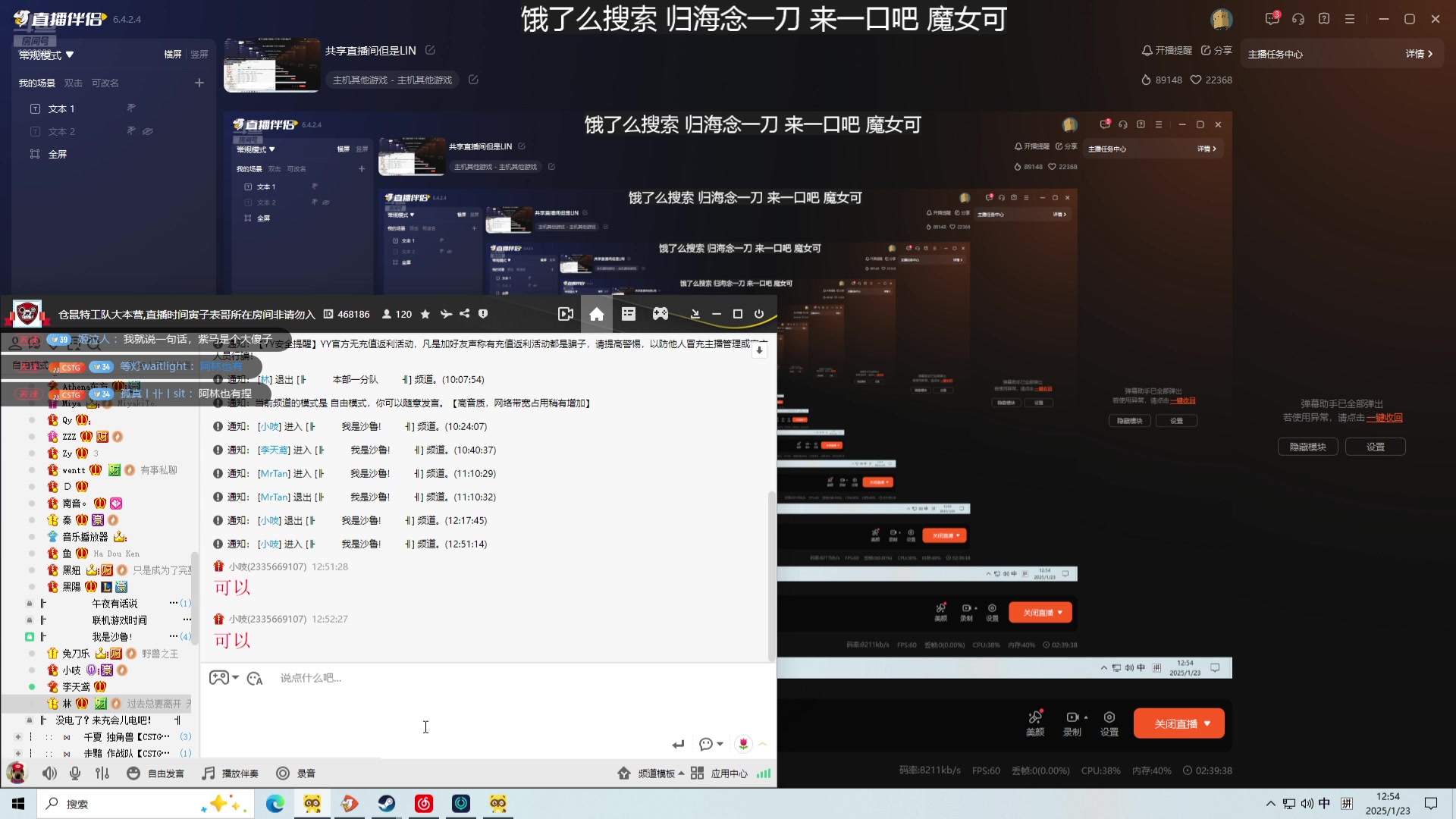Click the YY channel airplane icon
This screenshot has height=819, width=1456.
point(446,314)
